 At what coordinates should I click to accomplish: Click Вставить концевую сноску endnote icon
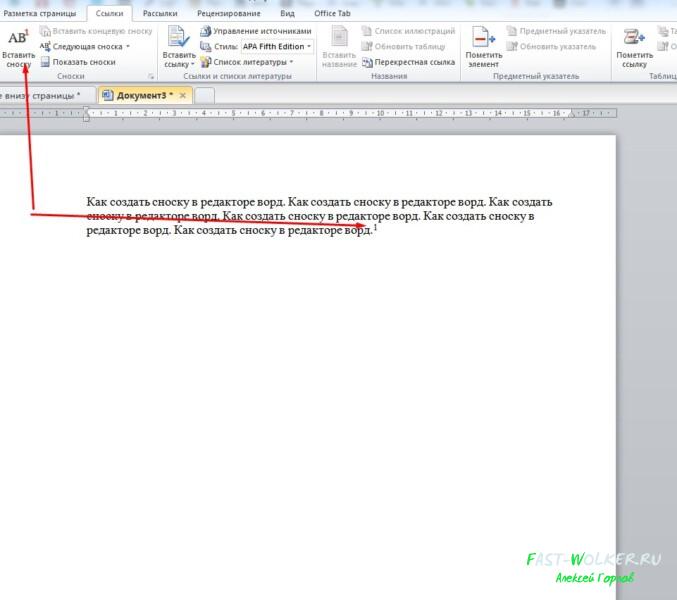pyautogui.click(x=45, y=31)
